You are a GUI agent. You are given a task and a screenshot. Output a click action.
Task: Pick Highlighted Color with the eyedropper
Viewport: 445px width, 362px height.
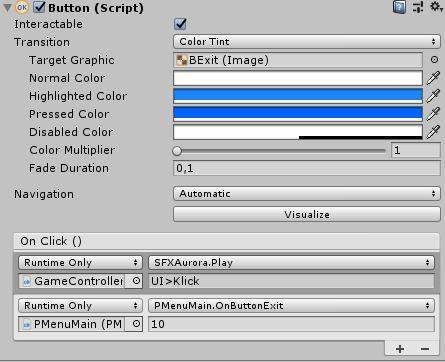pyautogui.click(x=433, y=96)
